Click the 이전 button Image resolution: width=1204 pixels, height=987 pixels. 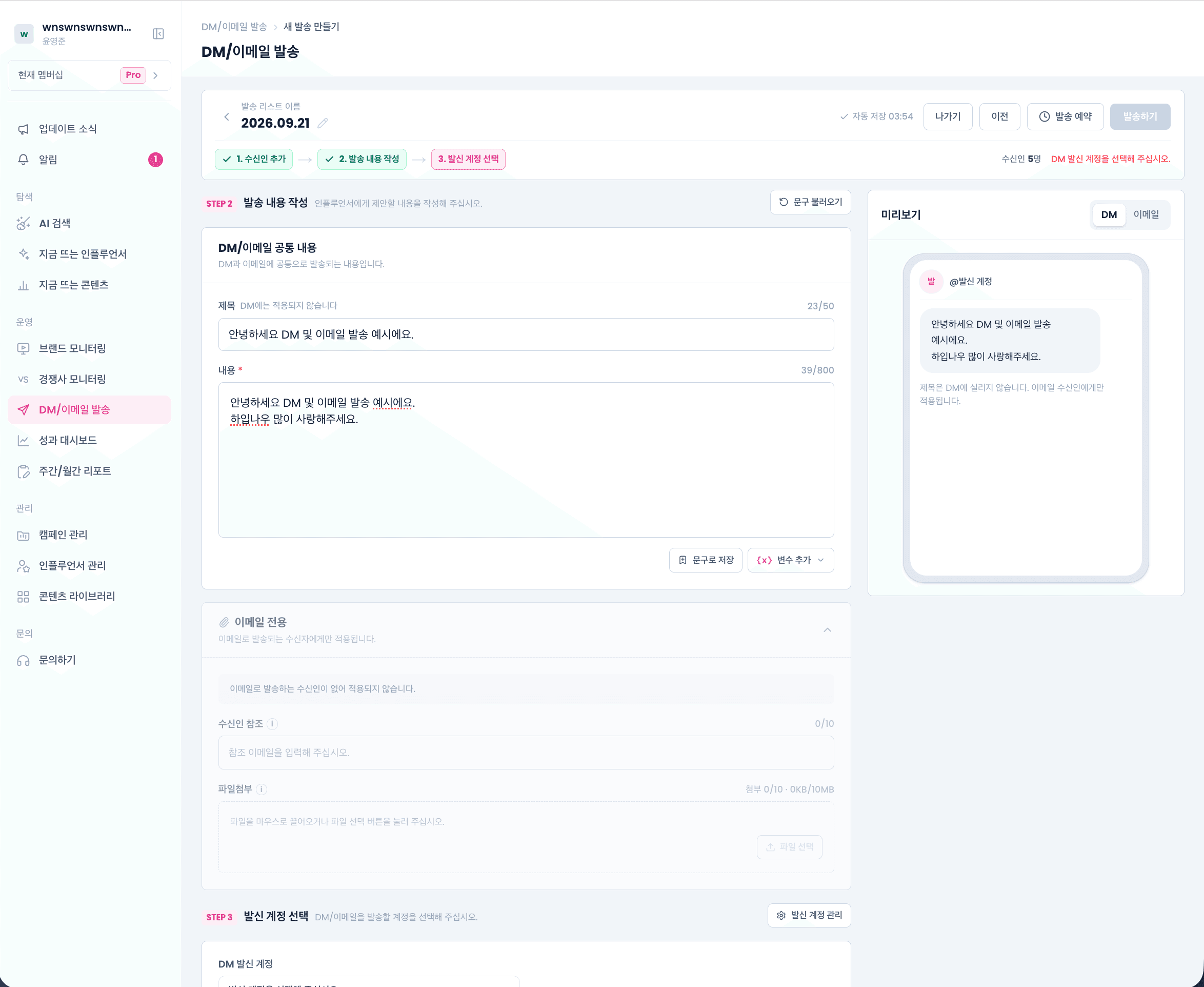click(999, 116)
